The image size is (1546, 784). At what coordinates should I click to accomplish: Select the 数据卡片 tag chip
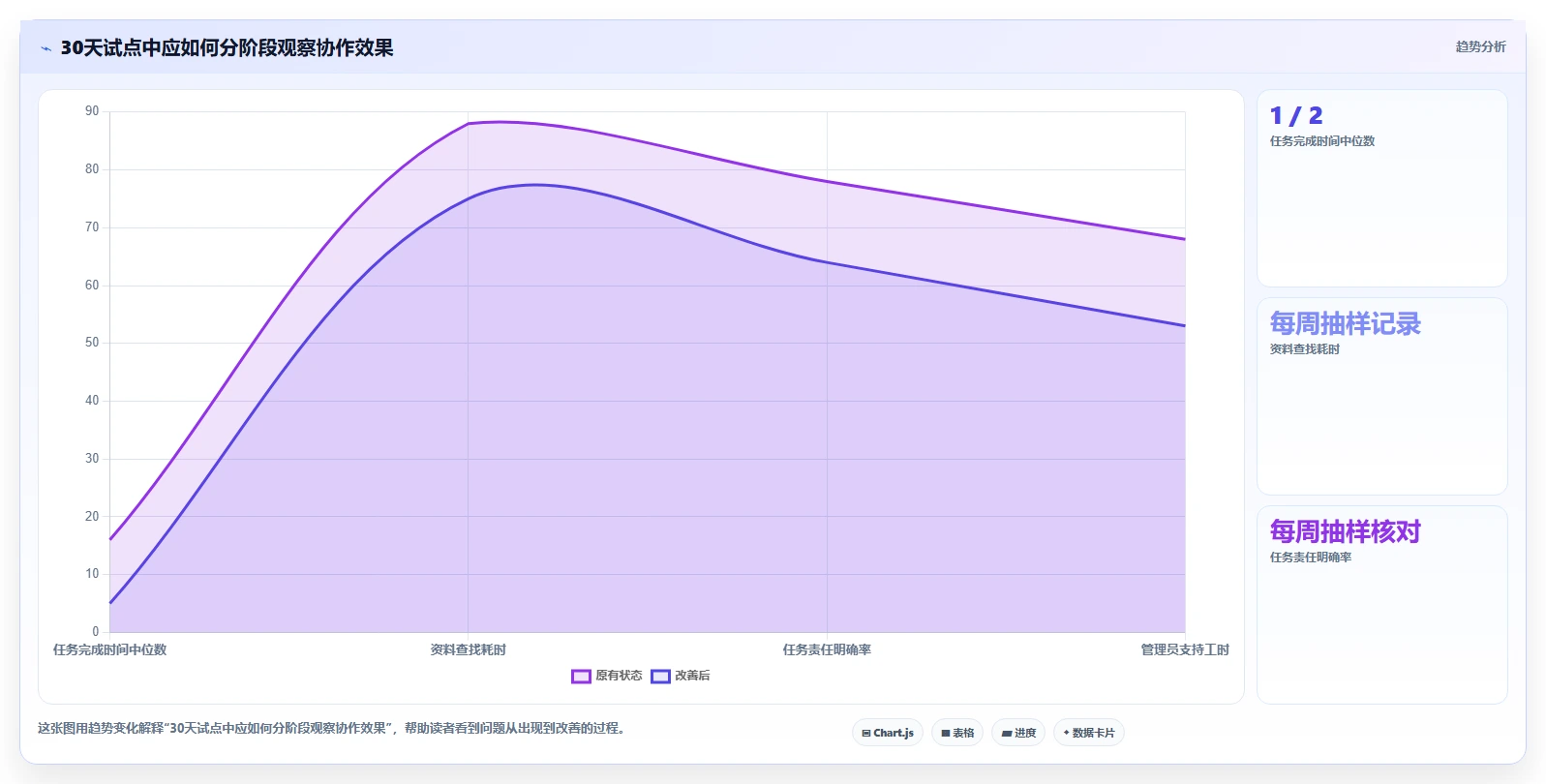tap(1089, 733)
